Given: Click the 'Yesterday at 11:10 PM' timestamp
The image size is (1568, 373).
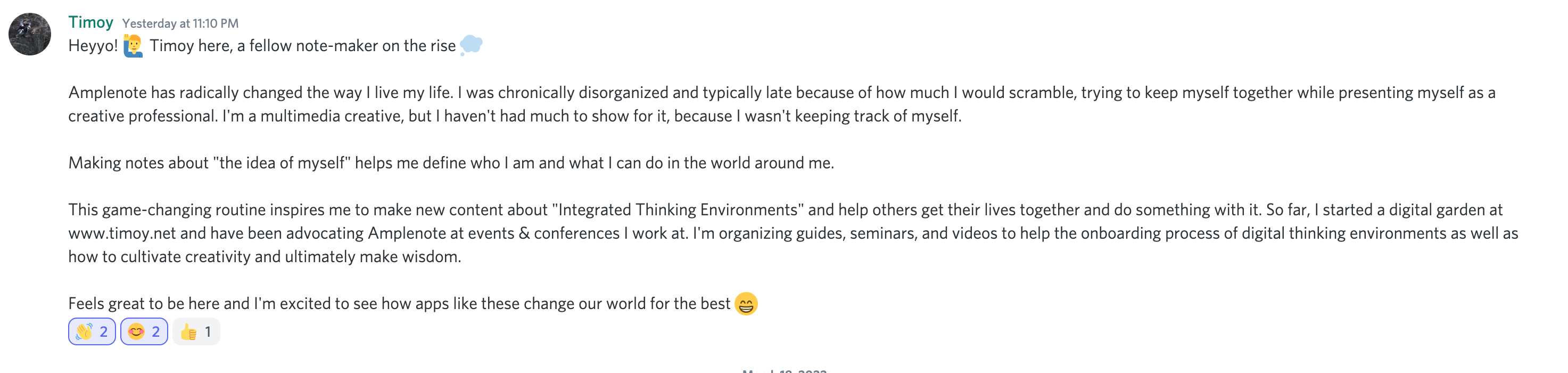Looking at the screenshot, I should 180,23.
